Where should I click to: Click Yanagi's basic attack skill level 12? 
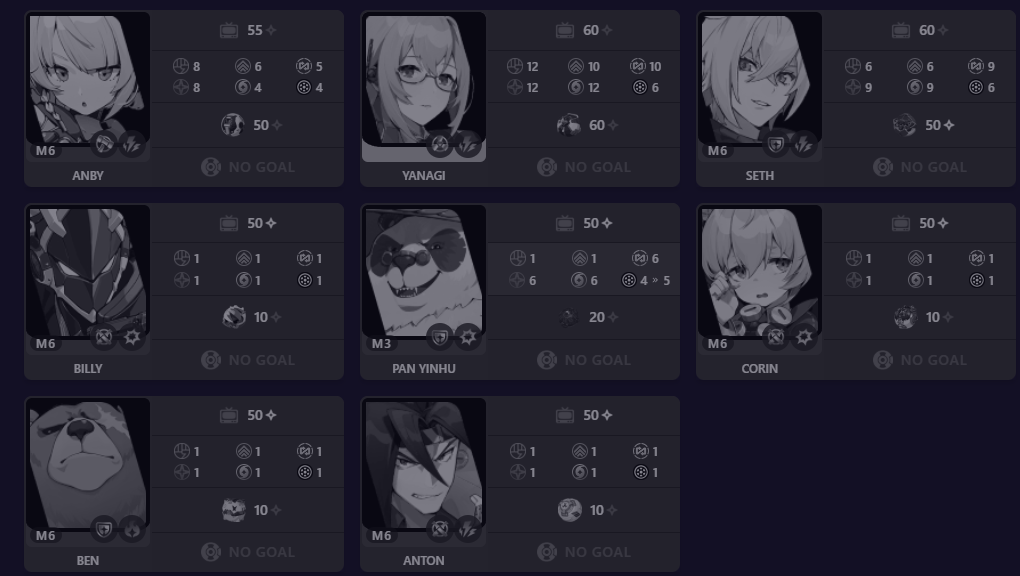point(524,66)
